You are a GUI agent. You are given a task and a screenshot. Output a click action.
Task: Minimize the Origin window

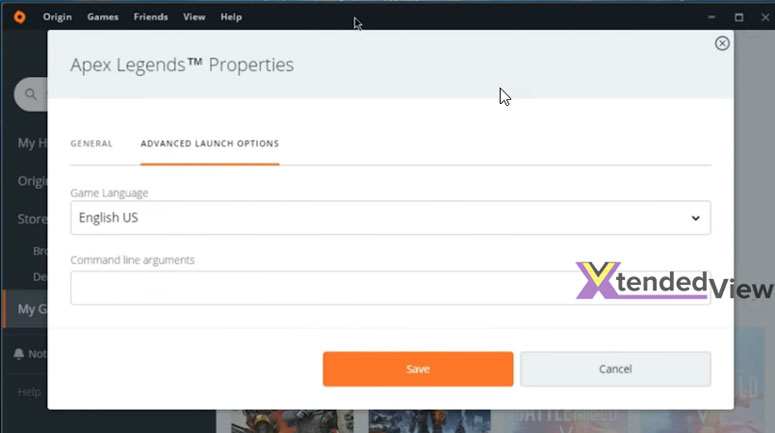[x=712, y=17]
